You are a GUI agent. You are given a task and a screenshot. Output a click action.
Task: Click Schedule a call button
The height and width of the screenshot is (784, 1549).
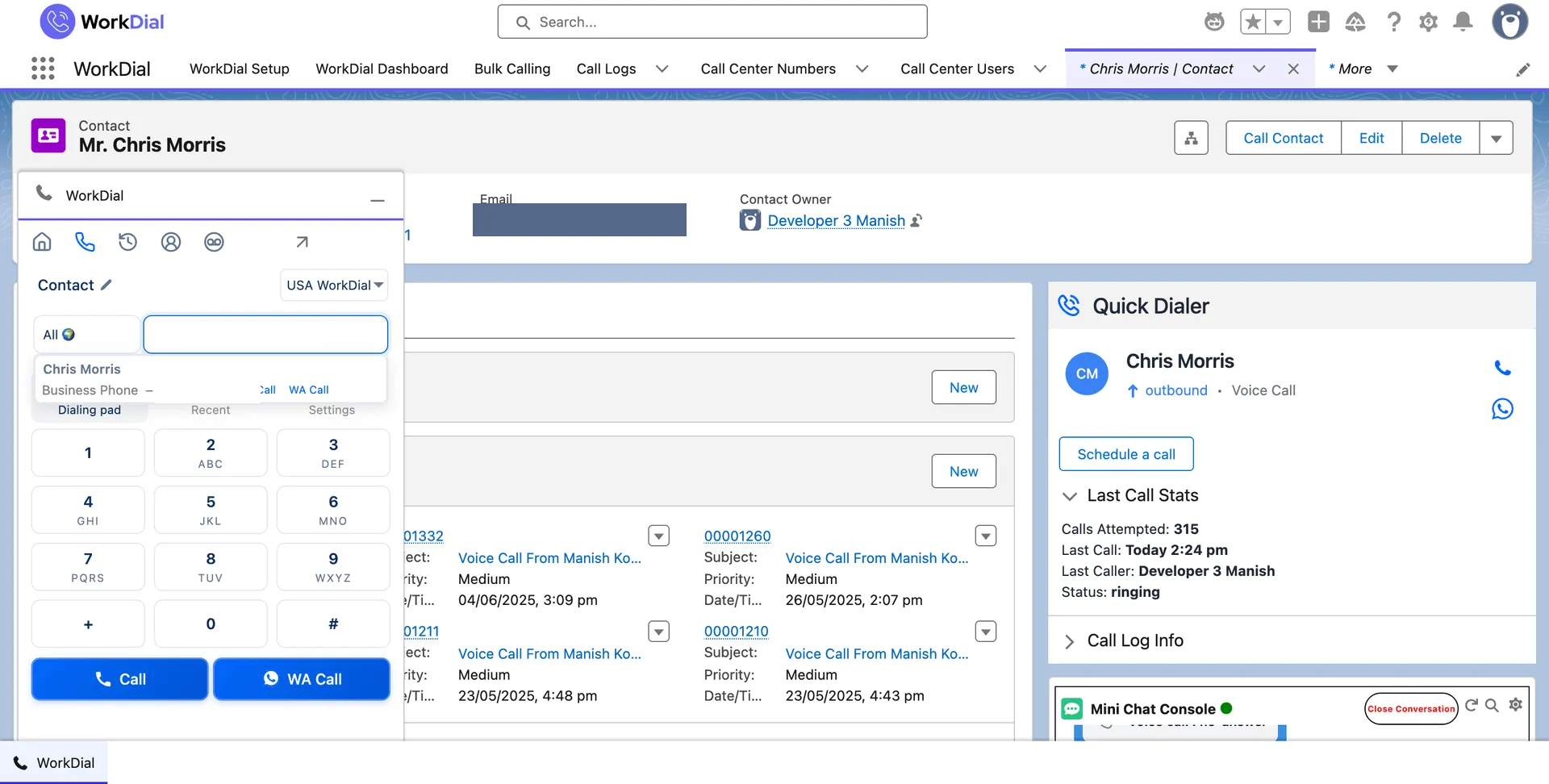click(x=1126, y=454)
